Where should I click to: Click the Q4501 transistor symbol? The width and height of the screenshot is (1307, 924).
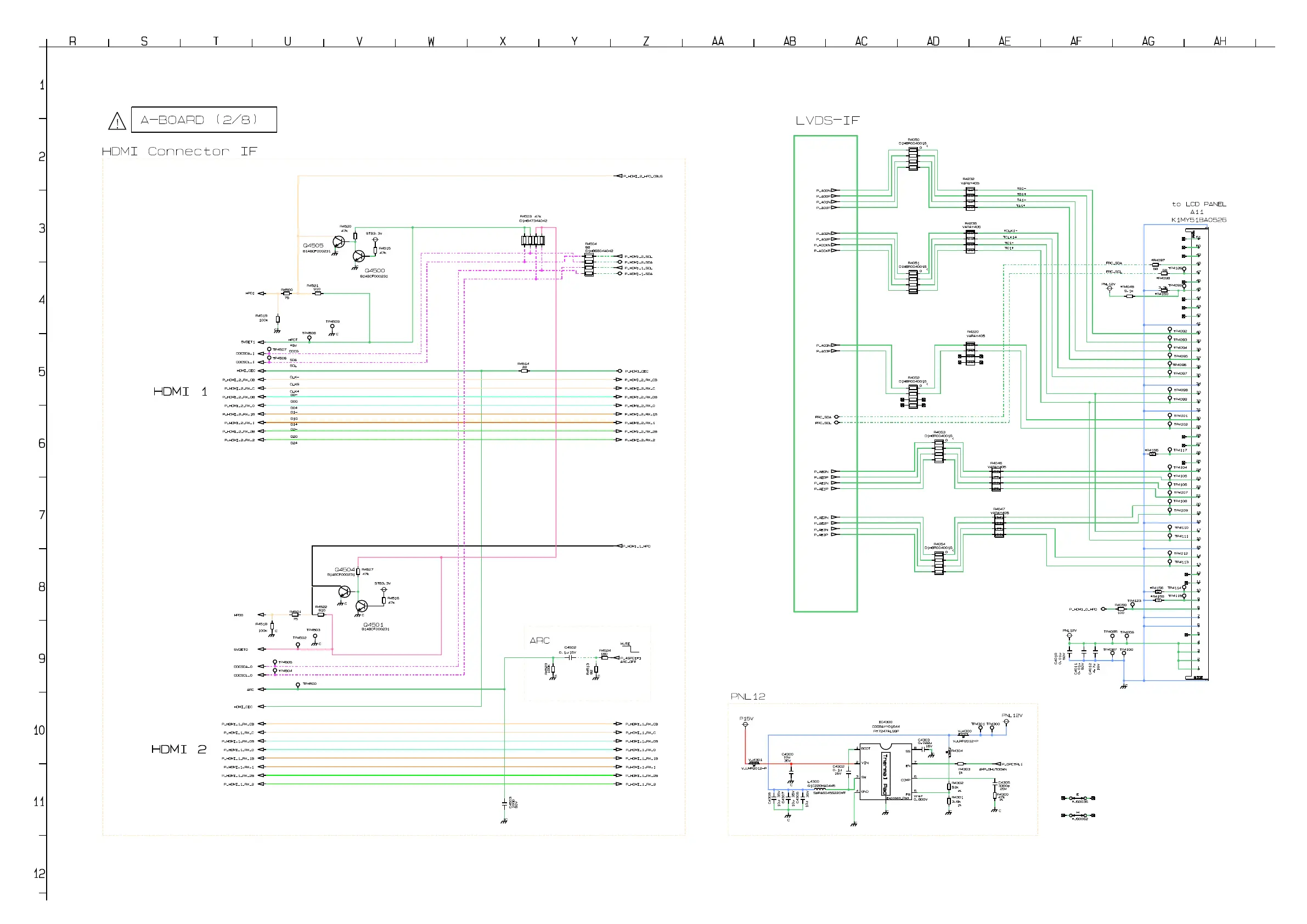[x=362, y=606]
